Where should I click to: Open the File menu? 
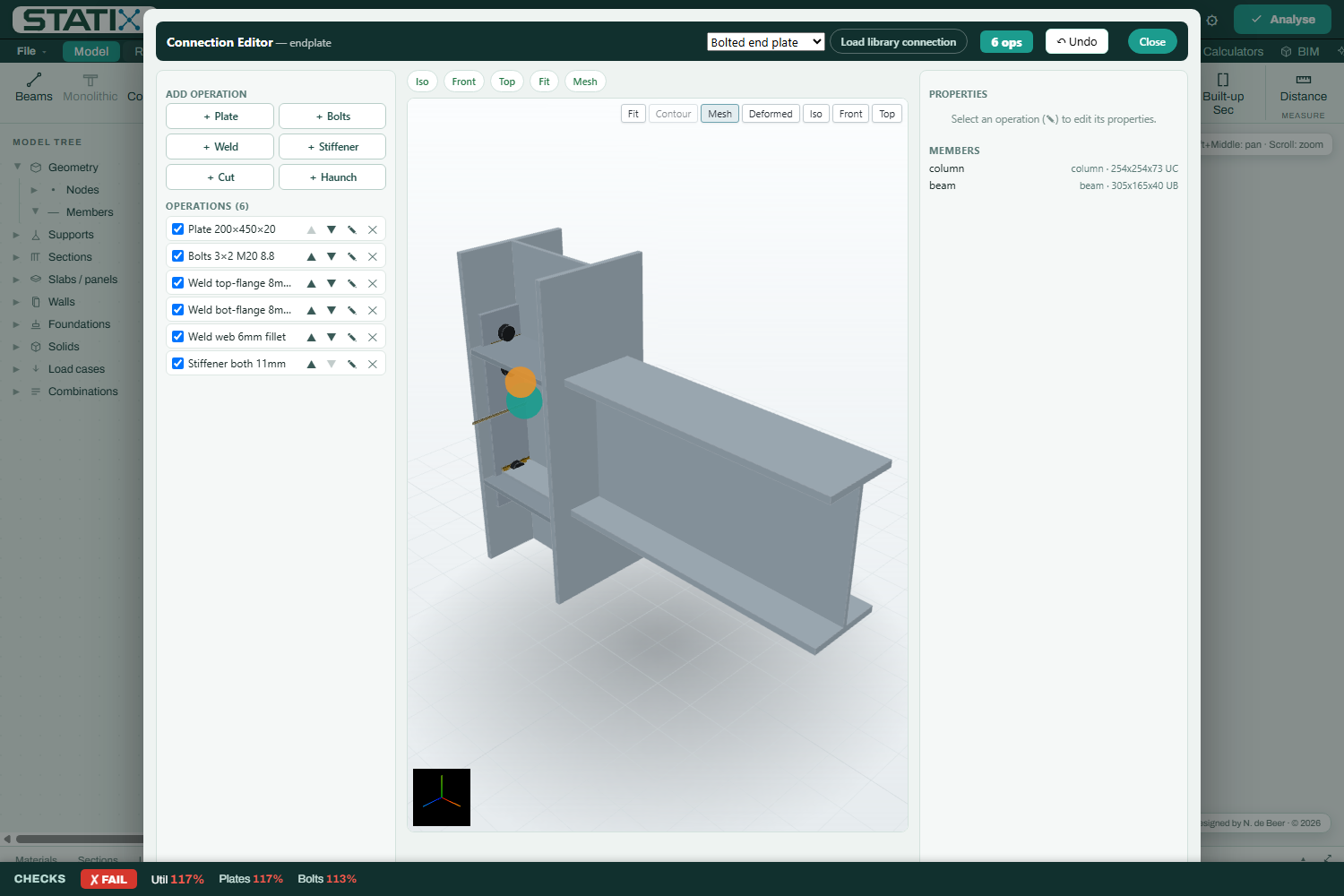click(30, 51)
